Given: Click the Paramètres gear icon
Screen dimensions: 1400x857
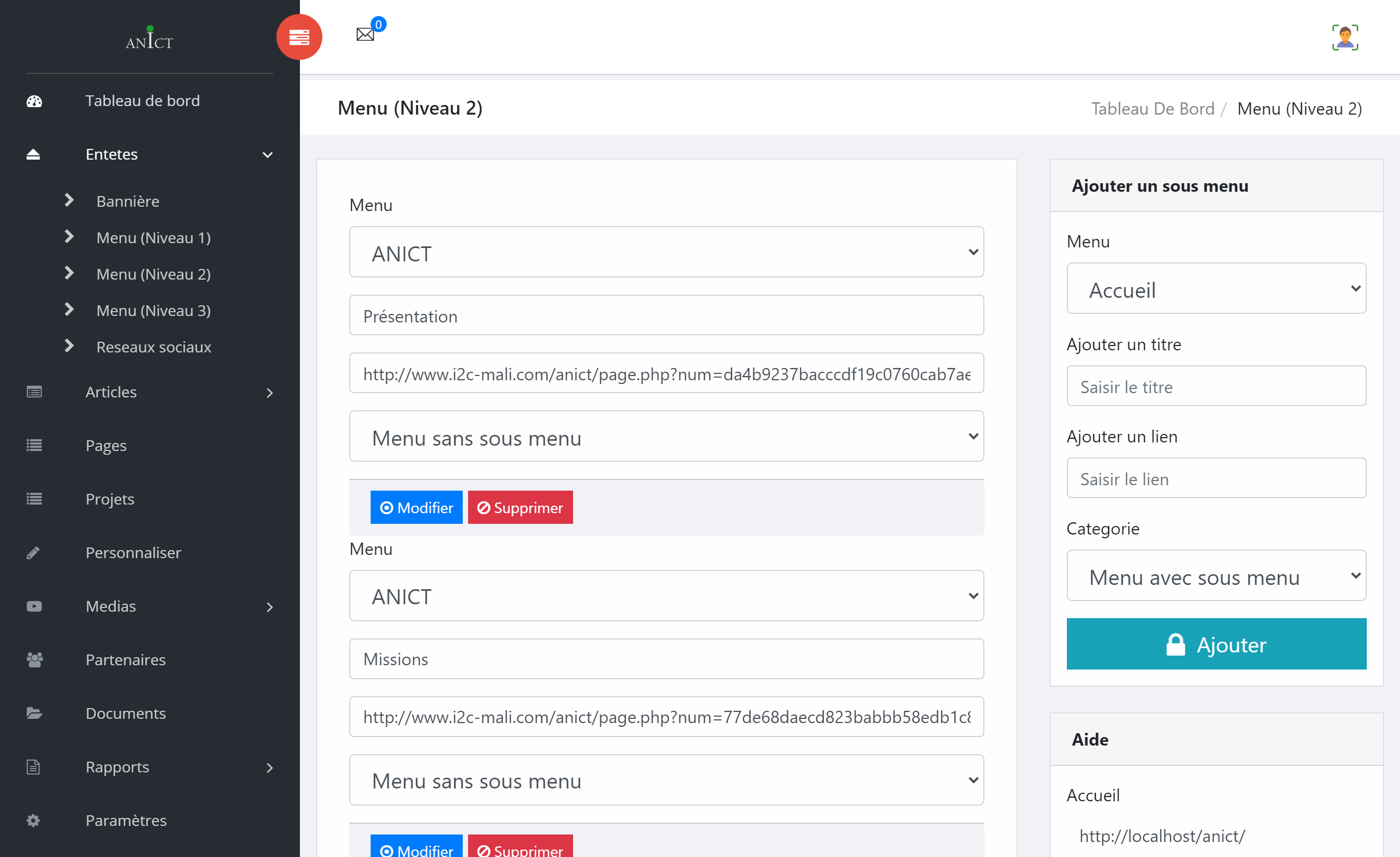Looking at the screenshot, I should pyautogui.click(x=34, y=820).
